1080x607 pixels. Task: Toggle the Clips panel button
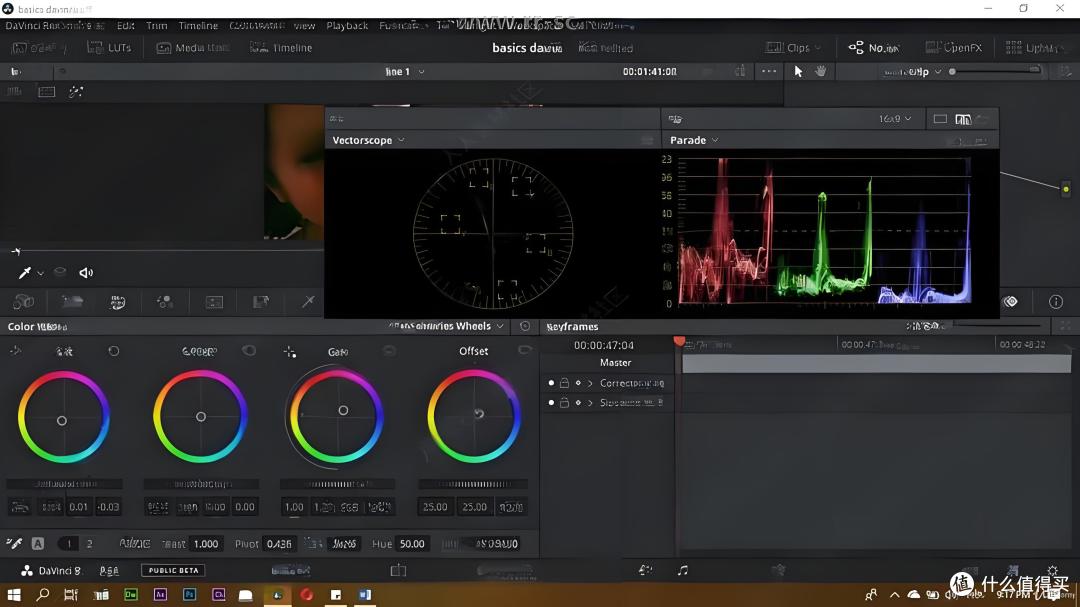(x=793, y=48)
